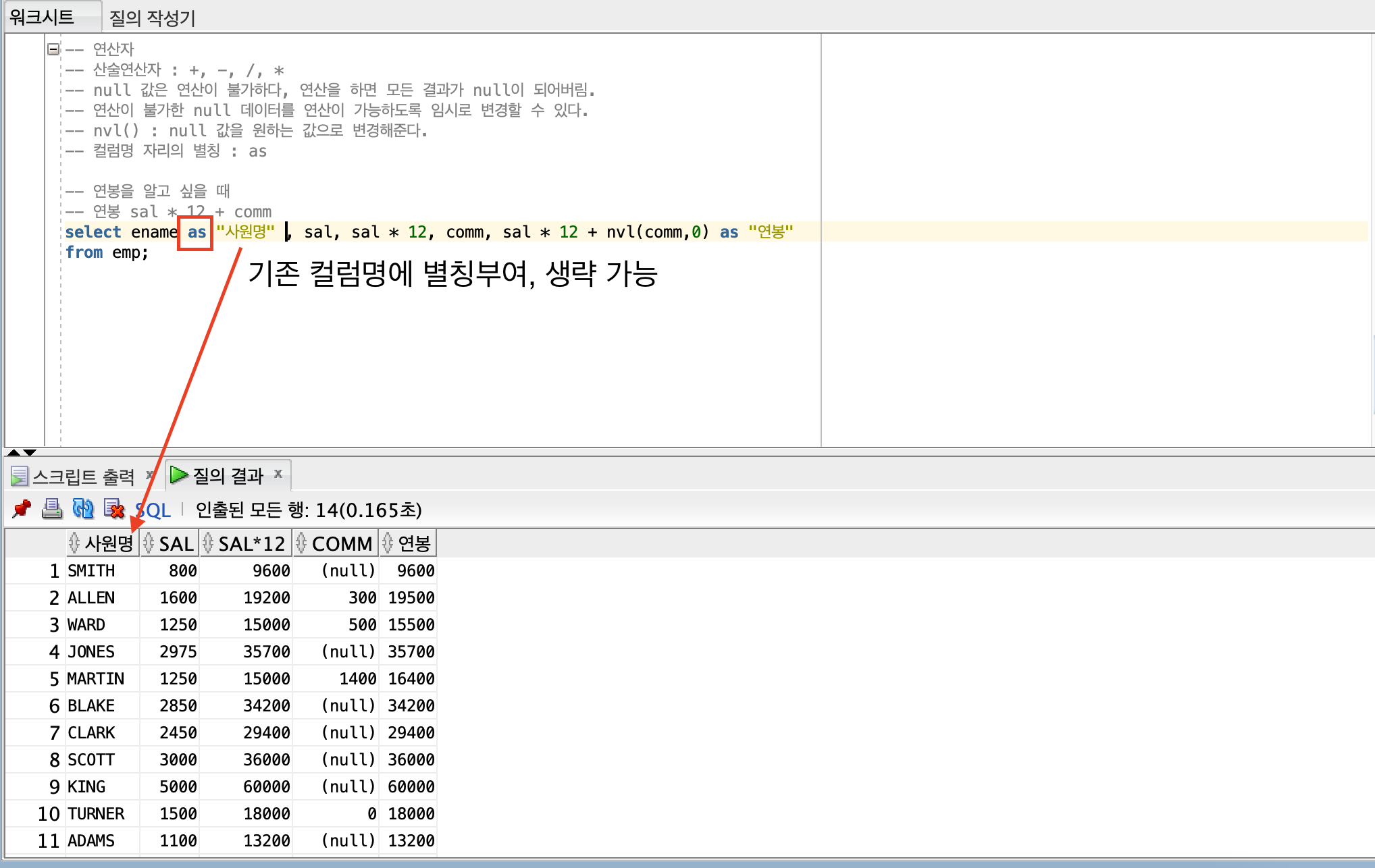Image resolution: width=1375 pixels, height=868 pixels.
Task: Switch to the 질의 작성기 tab
Action: coord(152,18)
